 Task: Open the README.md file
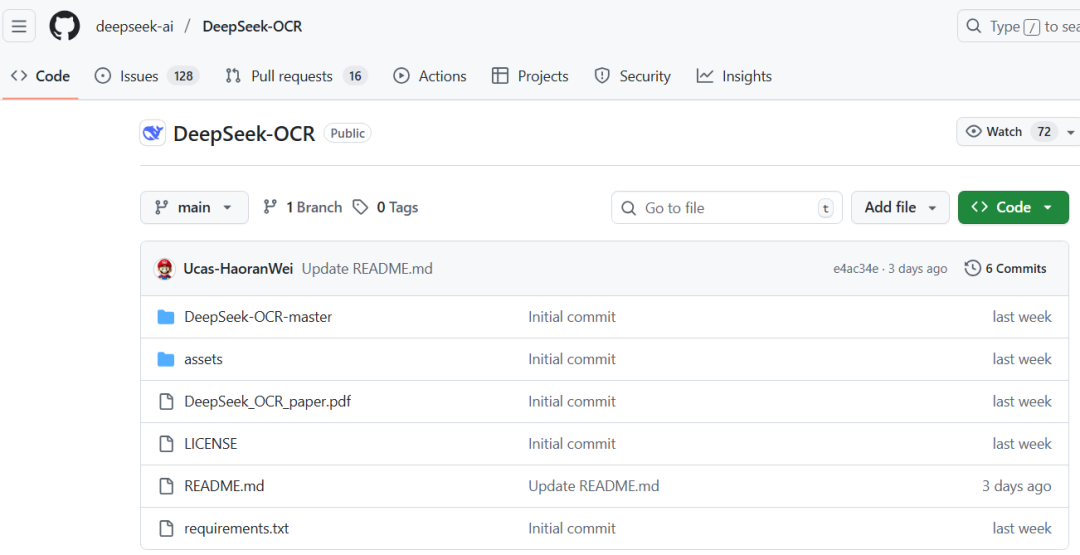coord(224,486)
